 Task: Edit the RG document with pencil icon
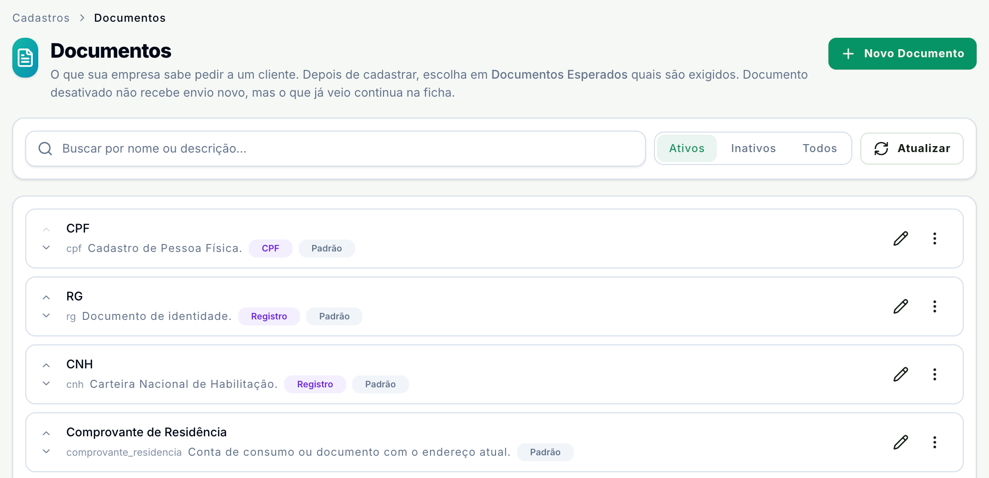coord(901,306)
